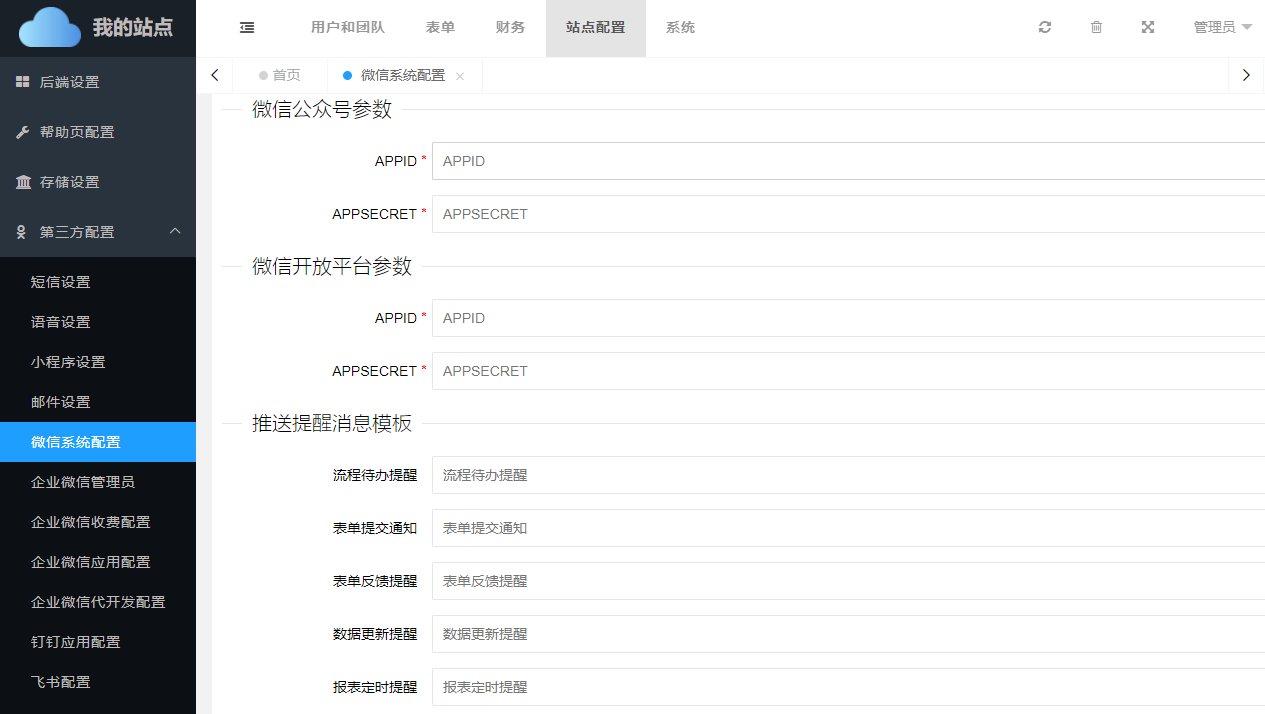Click the cloud logo icon
This screenshot has height=714, width=1265.
tap(50, 28)
